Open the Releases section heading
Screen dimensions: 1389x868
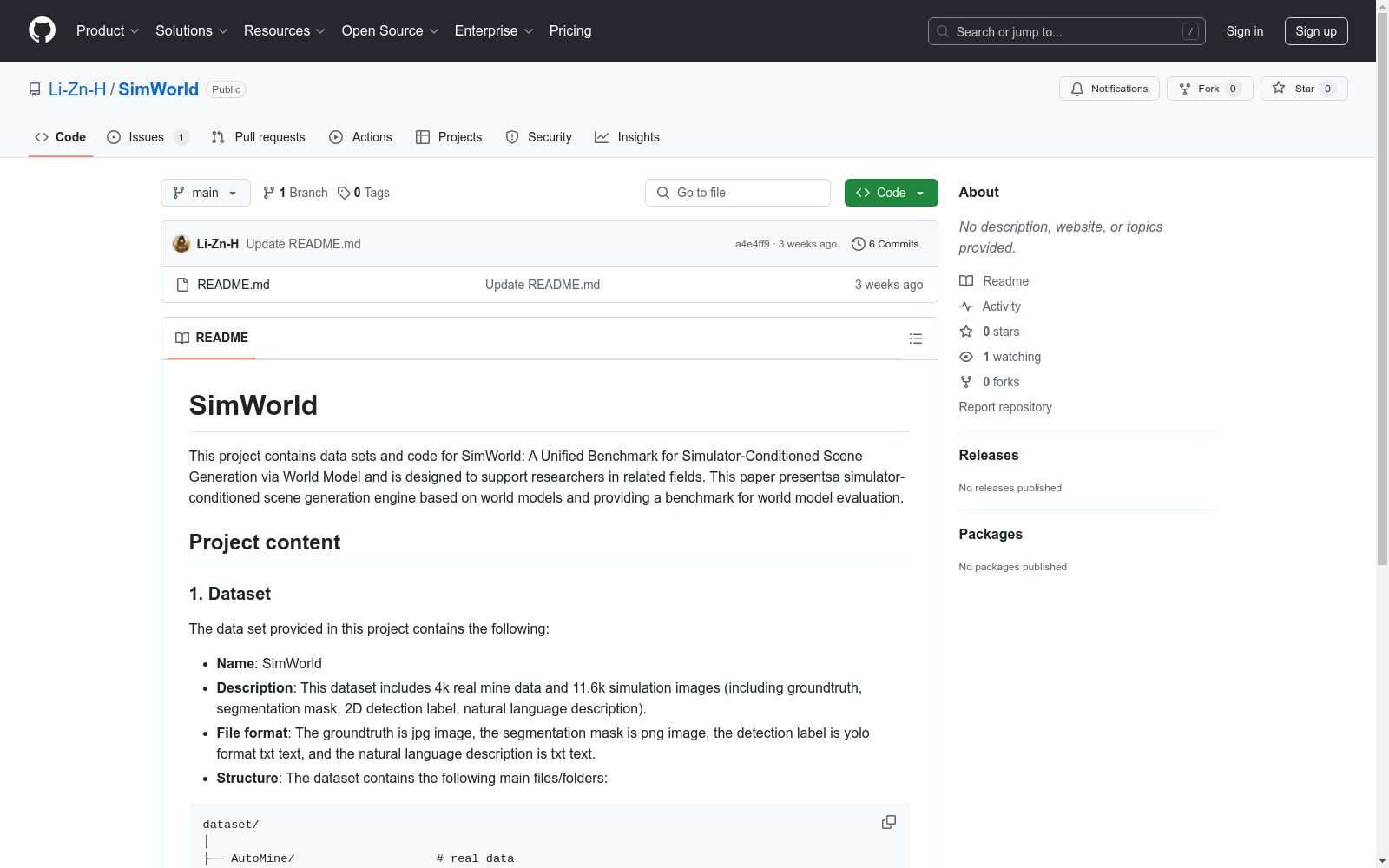point(989,455)
